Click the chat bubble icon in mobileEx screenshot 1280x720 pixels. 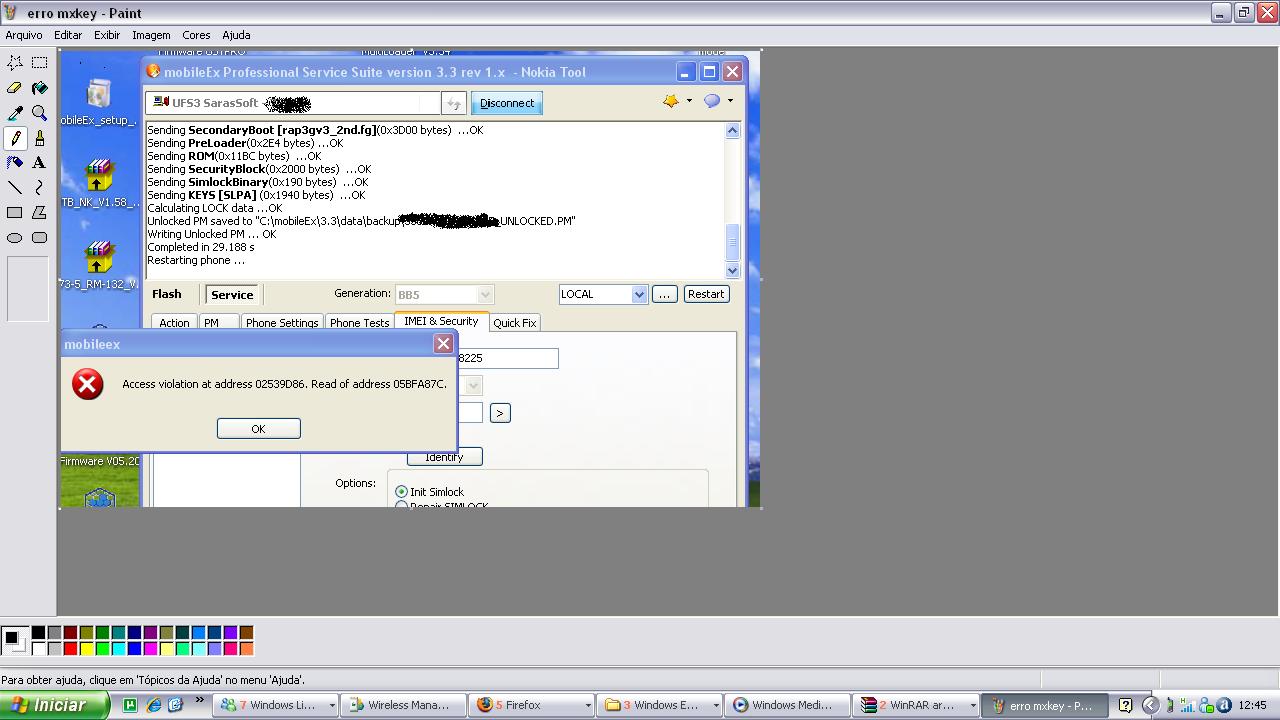(712, 101)
